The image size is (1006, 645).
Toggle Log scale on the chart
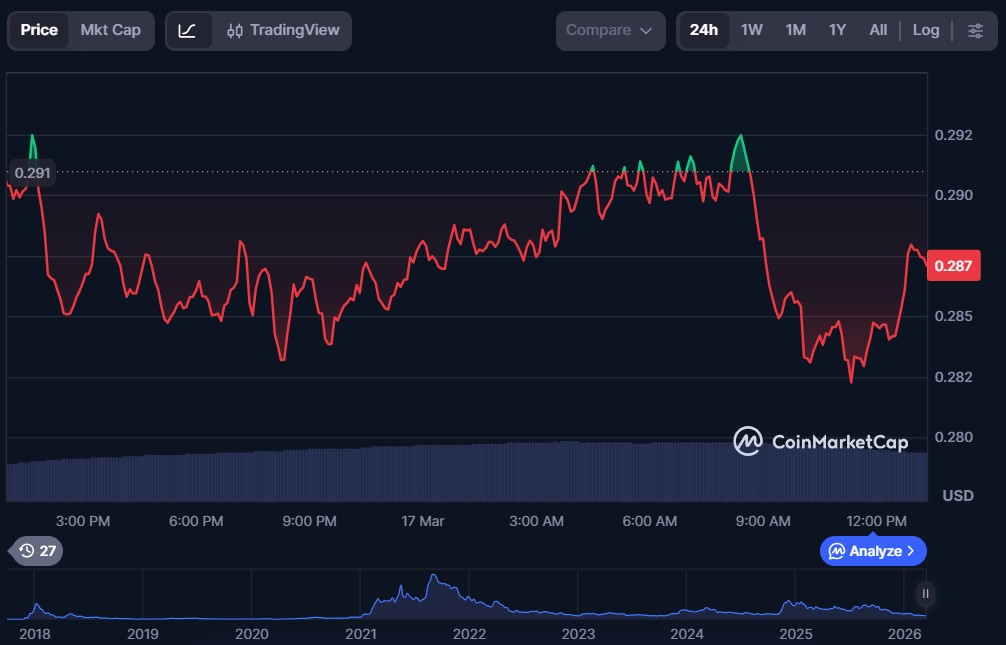point(926,30)
